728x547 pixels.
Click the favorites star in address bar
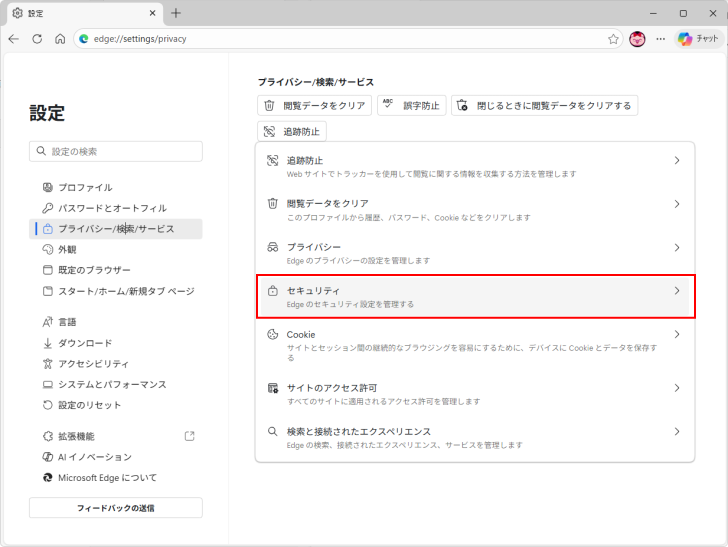tap(613, 39)
